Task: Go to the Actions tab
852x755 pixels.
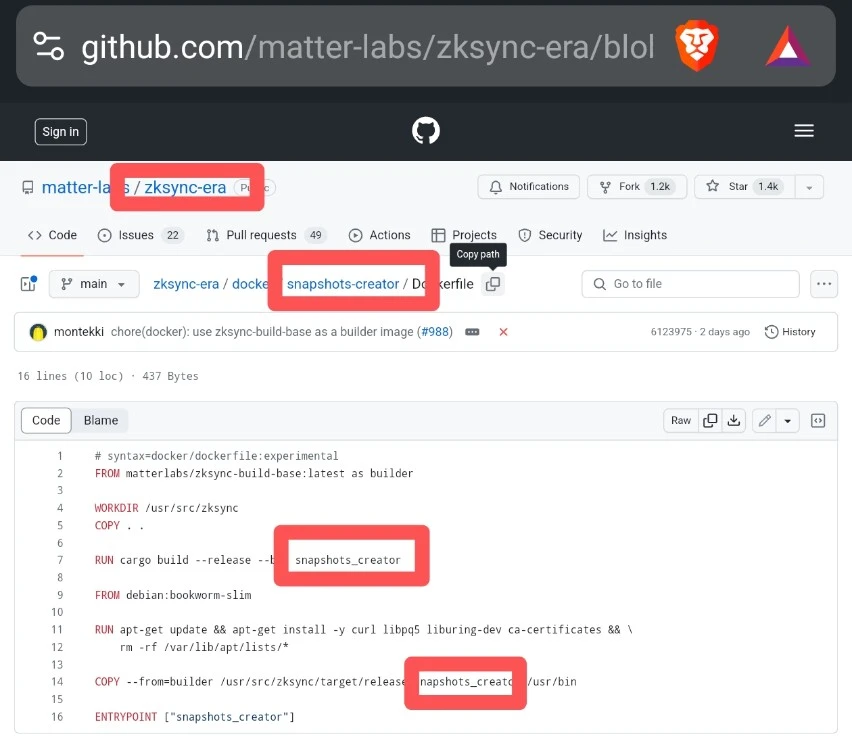Action: pos(379,235)
